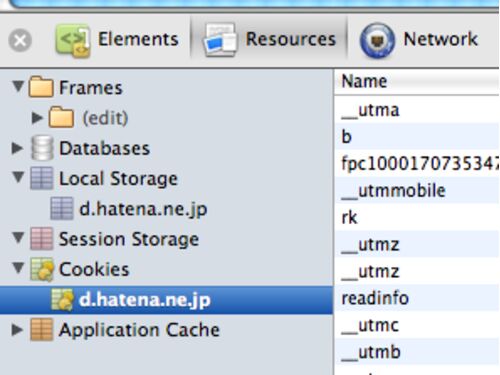Viewport: 500px width, 375px height.
Task: Expand the Application Cache node
Action: [17, 329]
